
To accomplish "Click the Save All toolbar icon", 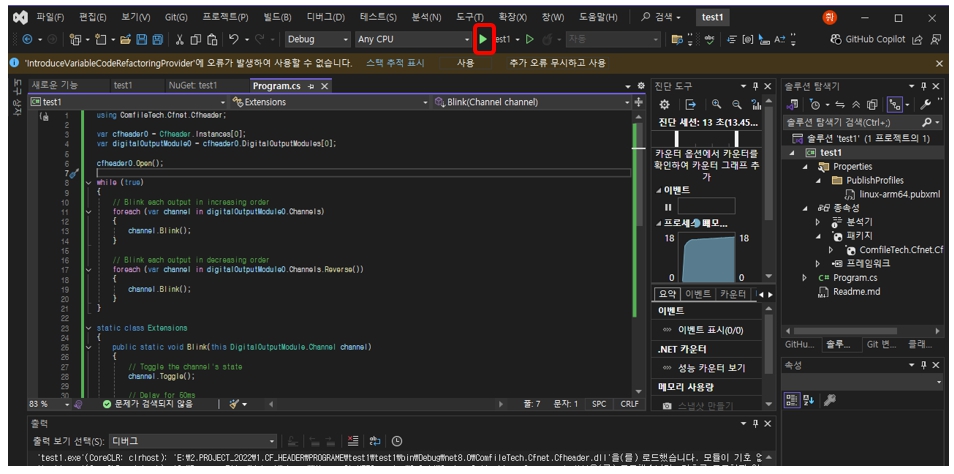I will [x=157, y=39].
